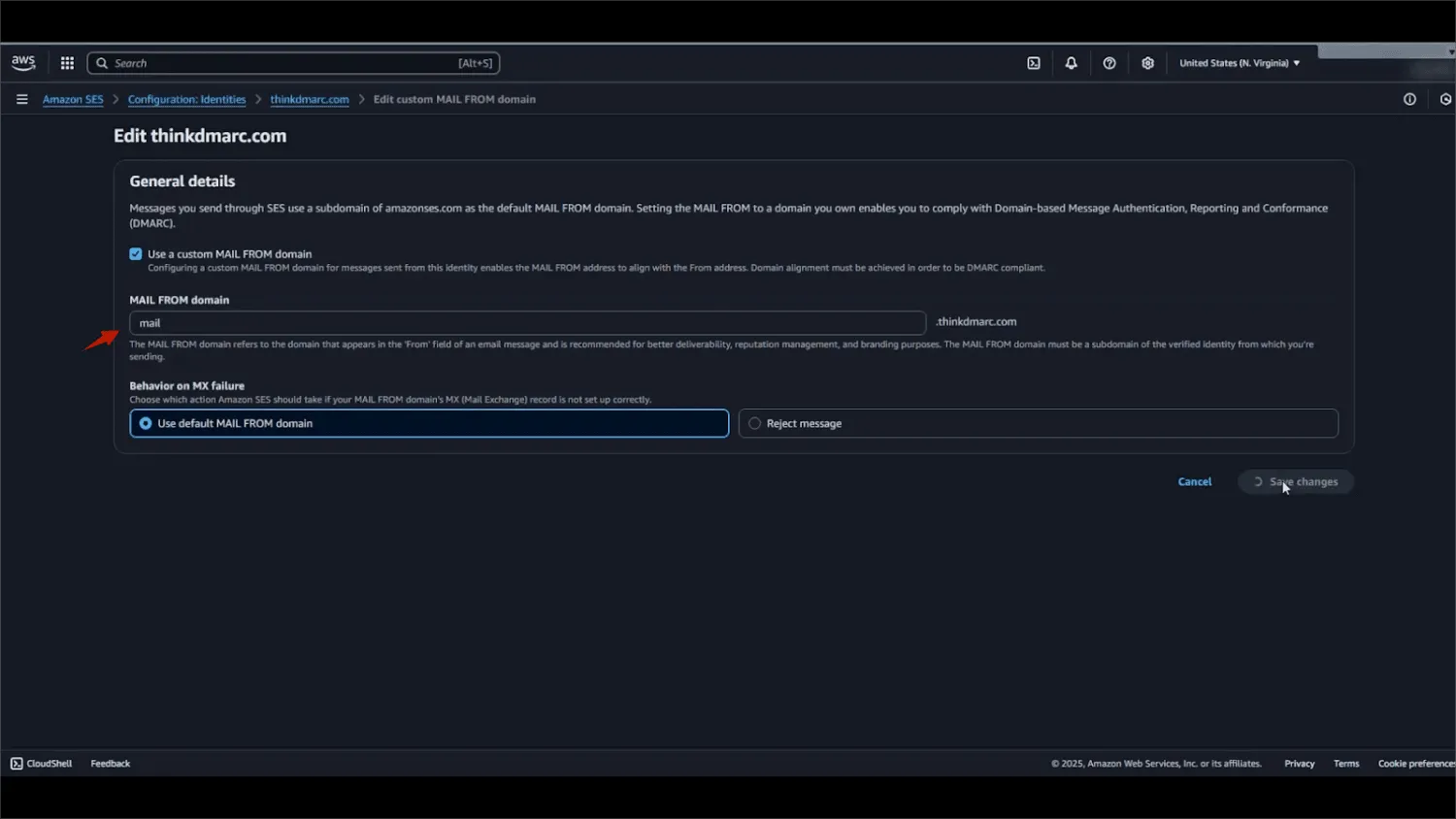The width and height of the screenshot is (1456, 819).
Task: Focus the AWS search box
Action: (x=293, y=63)
